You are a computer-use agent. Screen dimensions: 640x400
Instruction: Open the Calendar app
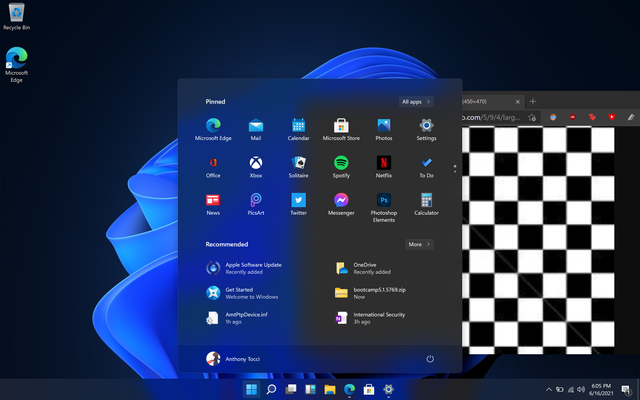click(298, 129)
